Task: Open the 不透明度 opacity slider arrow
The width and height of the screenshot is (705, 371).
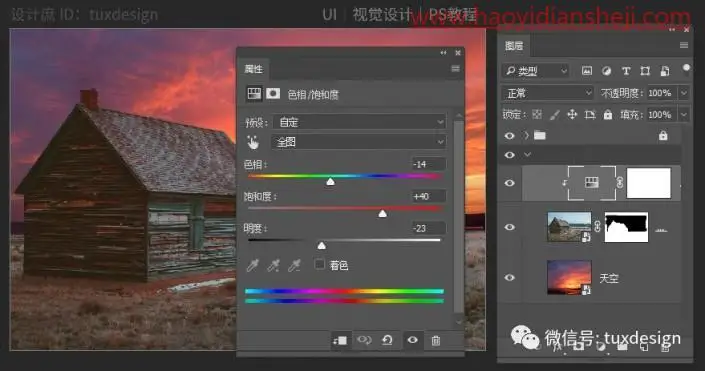Action: coord(683,93)
